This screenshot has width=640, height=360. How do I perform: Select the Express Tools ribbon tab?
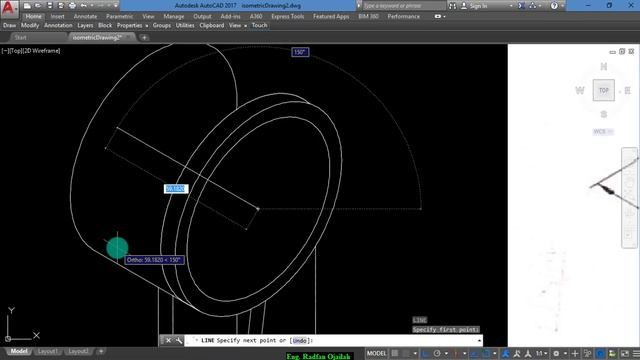point(288,16)
